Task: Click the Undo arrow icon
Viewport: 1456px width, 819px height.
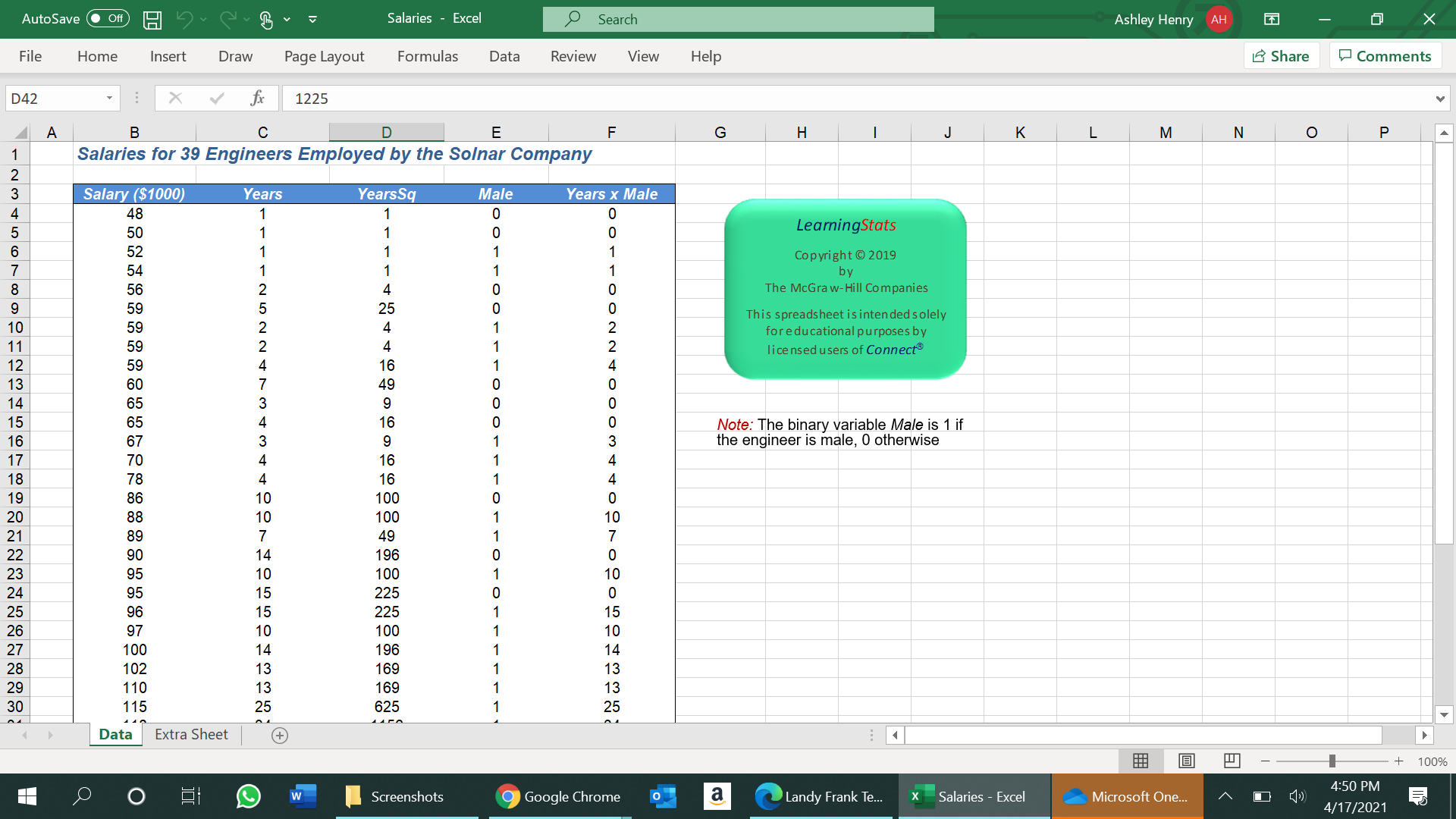Action: pyautogui.click(x=184, y=20)
